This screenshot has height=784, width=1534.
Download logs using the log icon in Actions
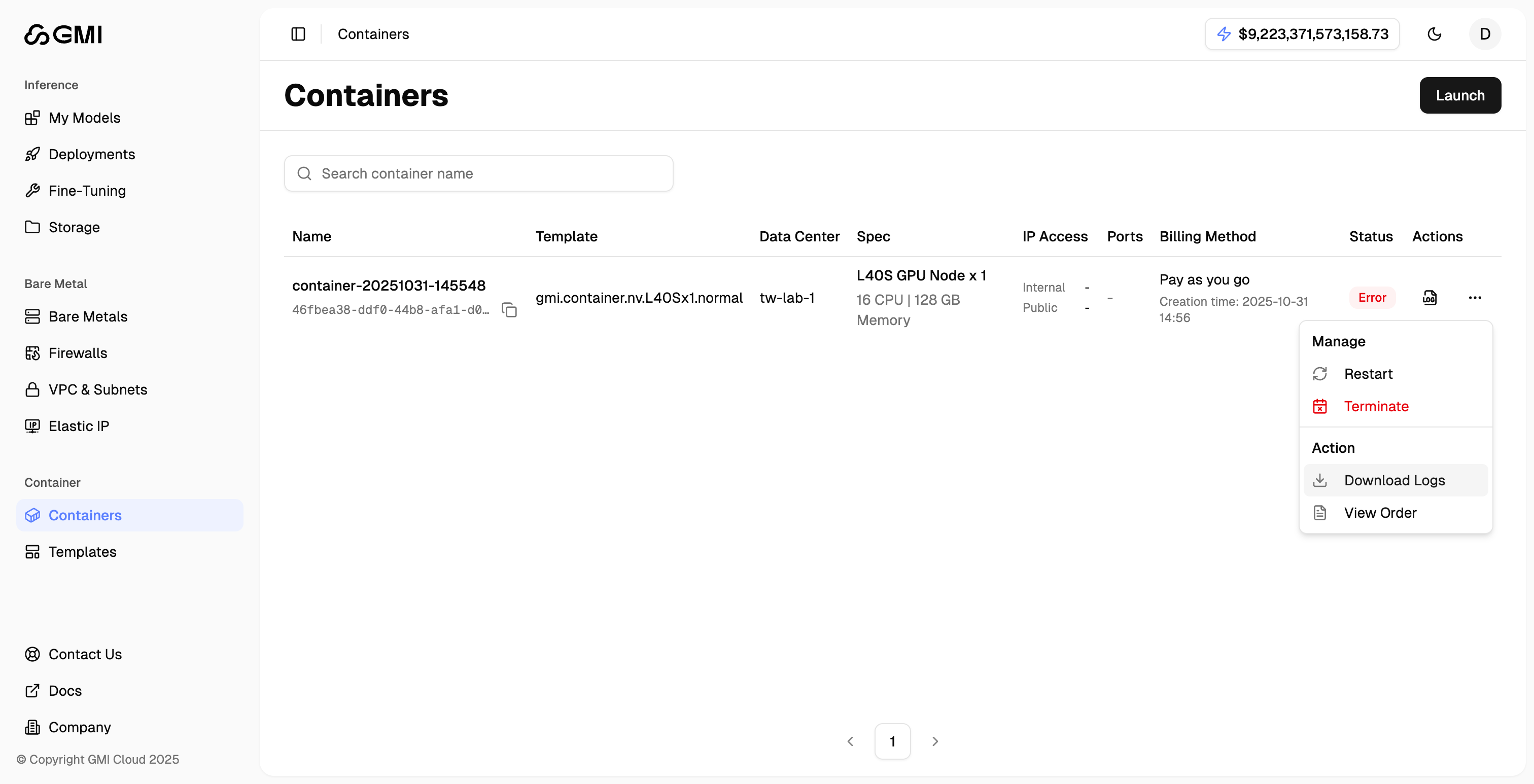(x=1431, y=298)
